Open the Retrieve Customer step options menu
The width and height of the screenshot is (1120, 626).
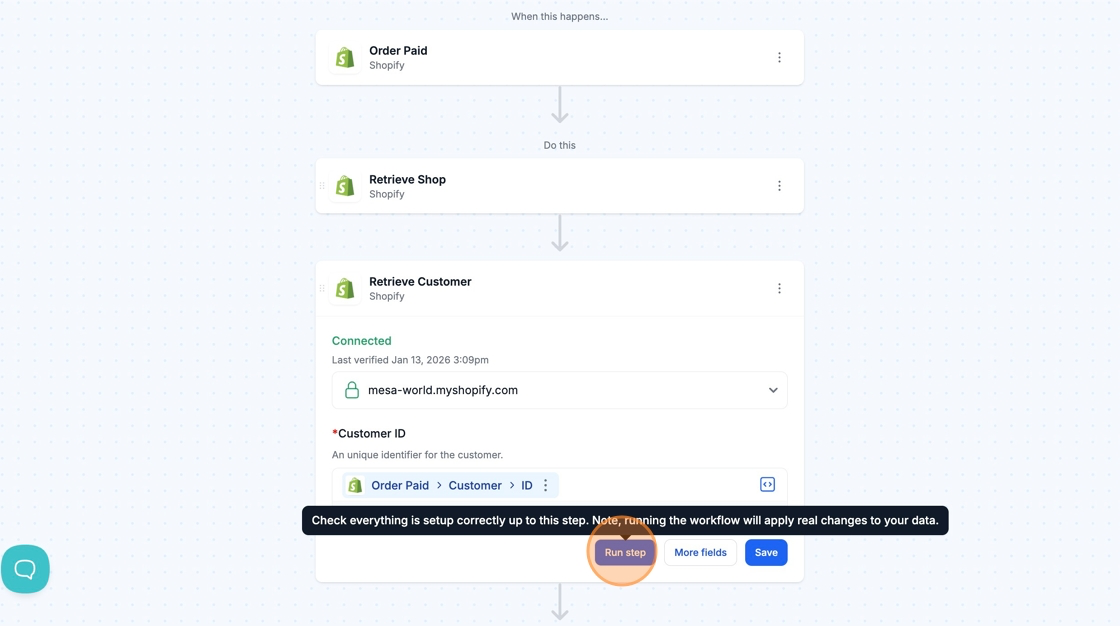pyautogui.click(x=779, y=289)
